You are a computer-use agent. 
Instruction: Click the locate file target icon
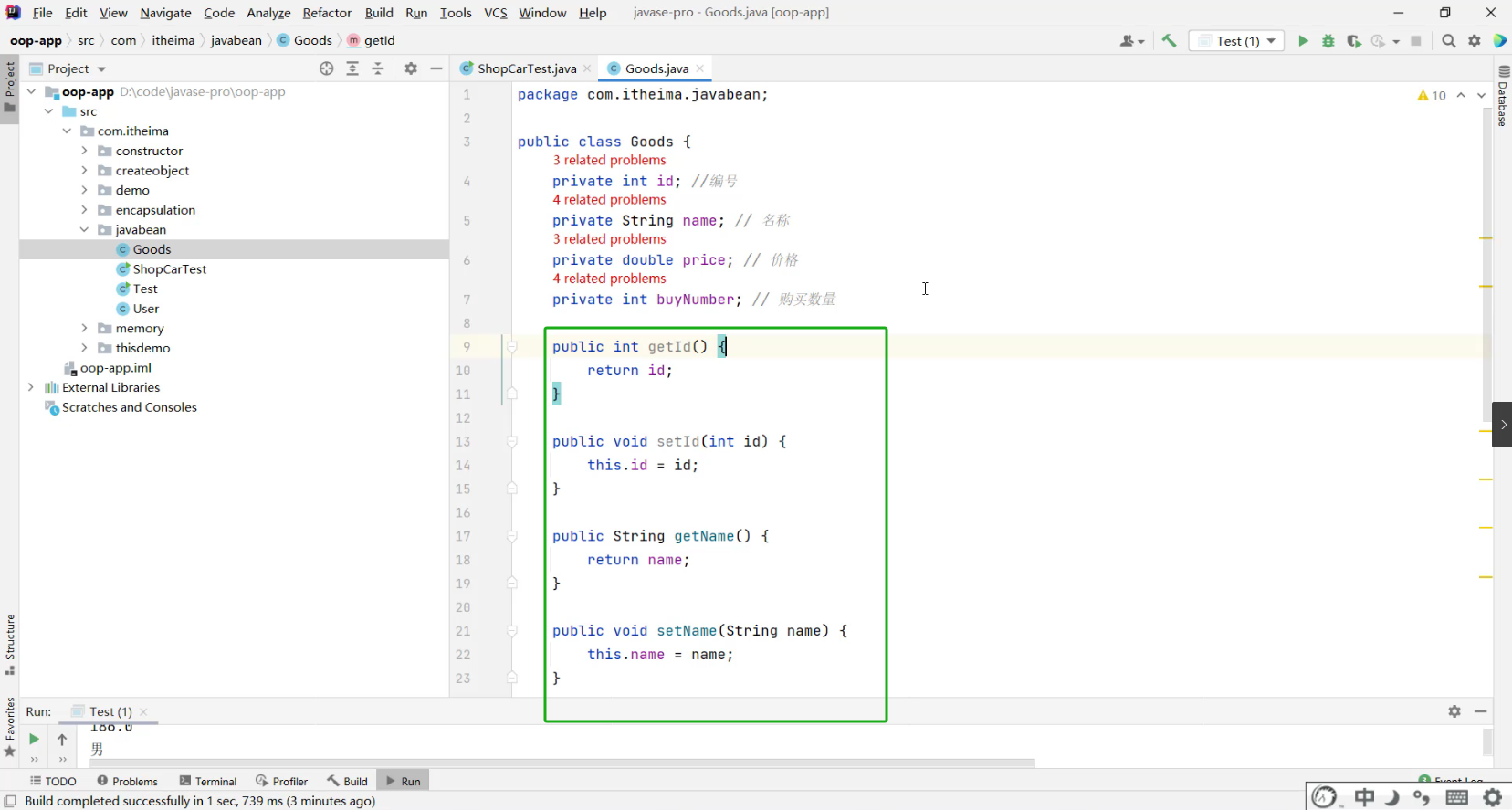327,68
